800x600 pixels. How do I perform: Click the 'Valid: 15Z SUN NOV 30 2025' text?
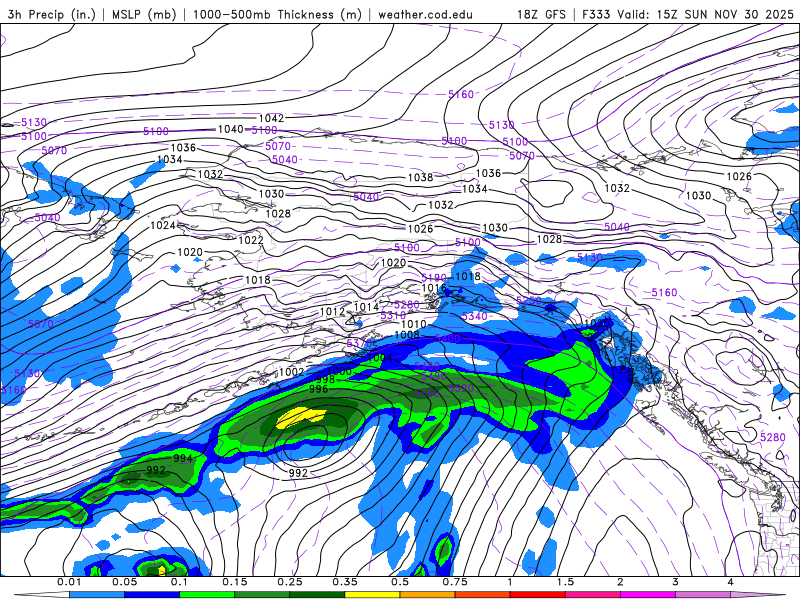pos(706,14)
